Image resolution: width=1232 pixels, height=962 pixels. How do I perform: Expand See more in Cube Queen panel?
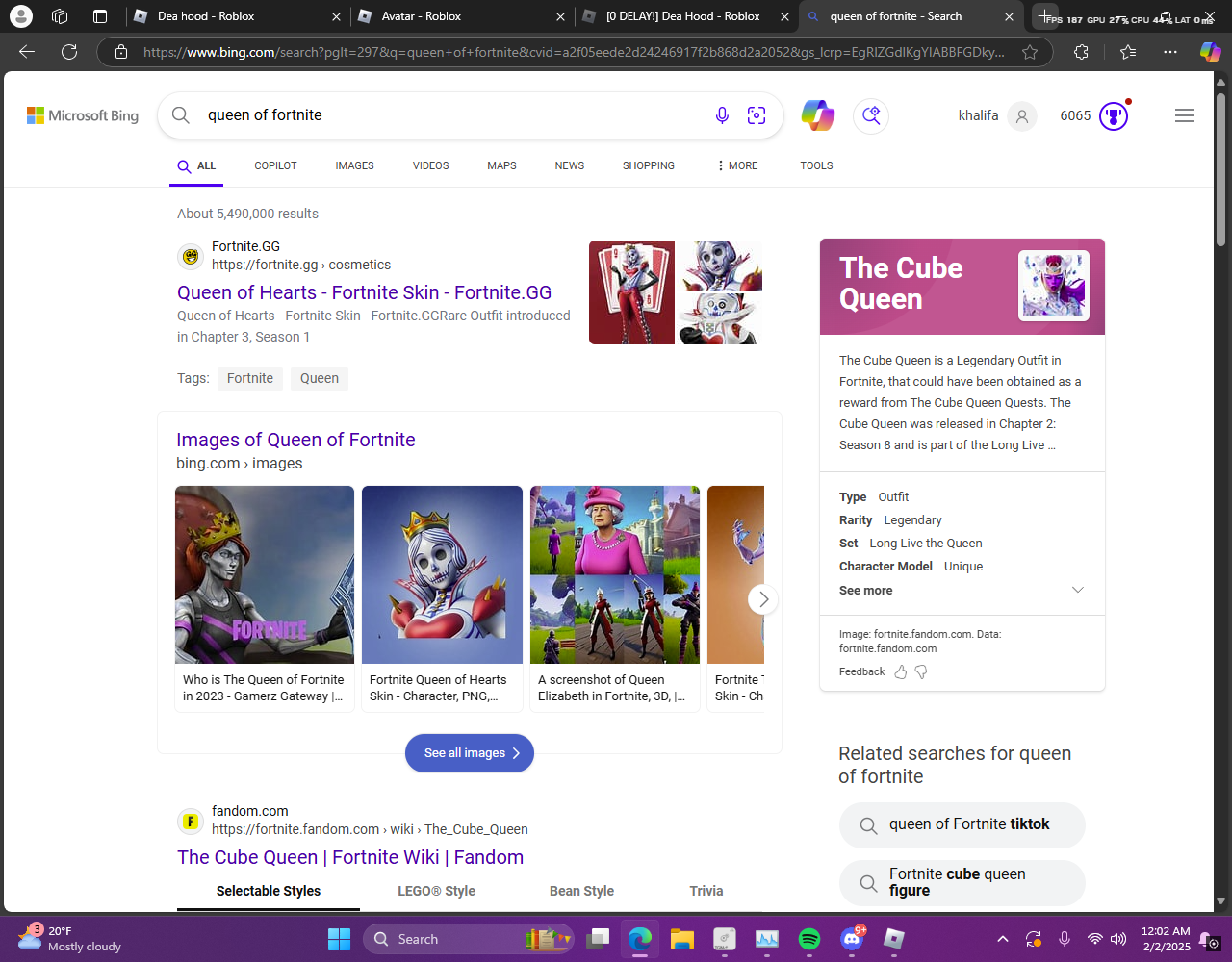click(x=962, y=590)
